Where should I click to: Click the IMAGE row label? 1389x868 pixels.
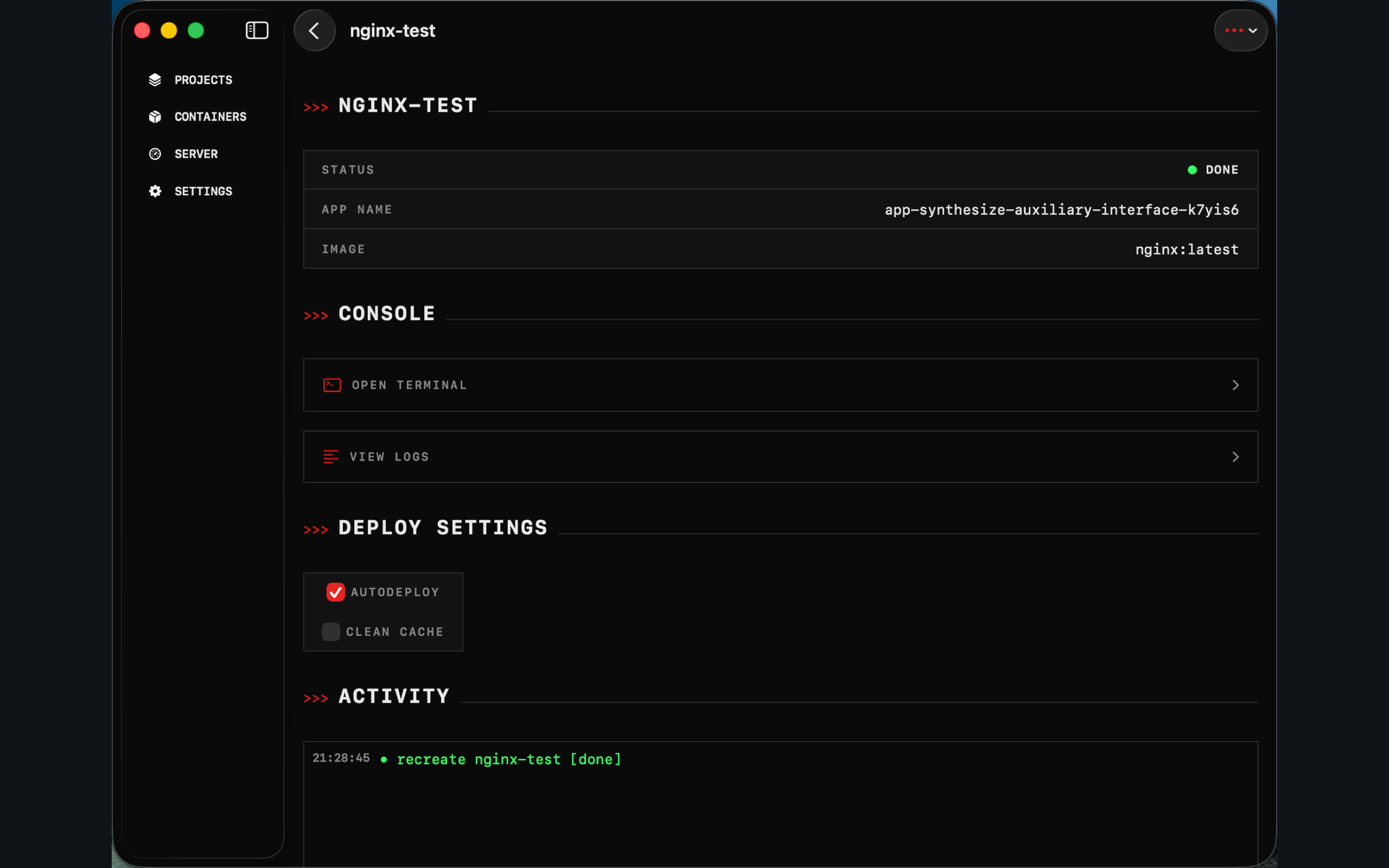click(x=343, y=249)
